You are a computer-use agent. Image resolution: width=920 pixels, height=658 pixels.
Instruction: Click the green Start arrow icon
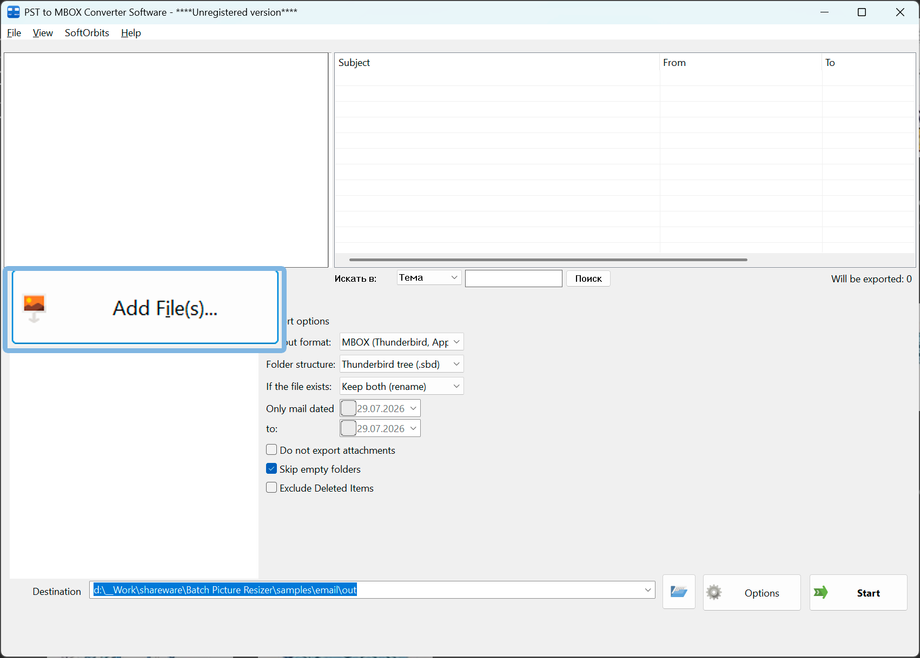pyautogui.click(x=821, y=592)
